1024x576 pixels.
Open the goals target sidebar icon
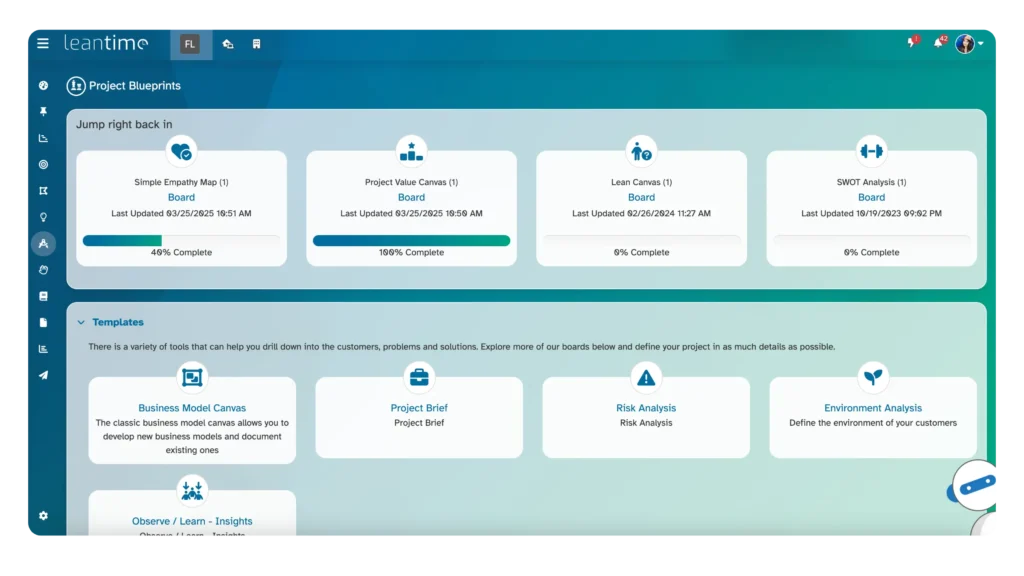tap(43, 165)
